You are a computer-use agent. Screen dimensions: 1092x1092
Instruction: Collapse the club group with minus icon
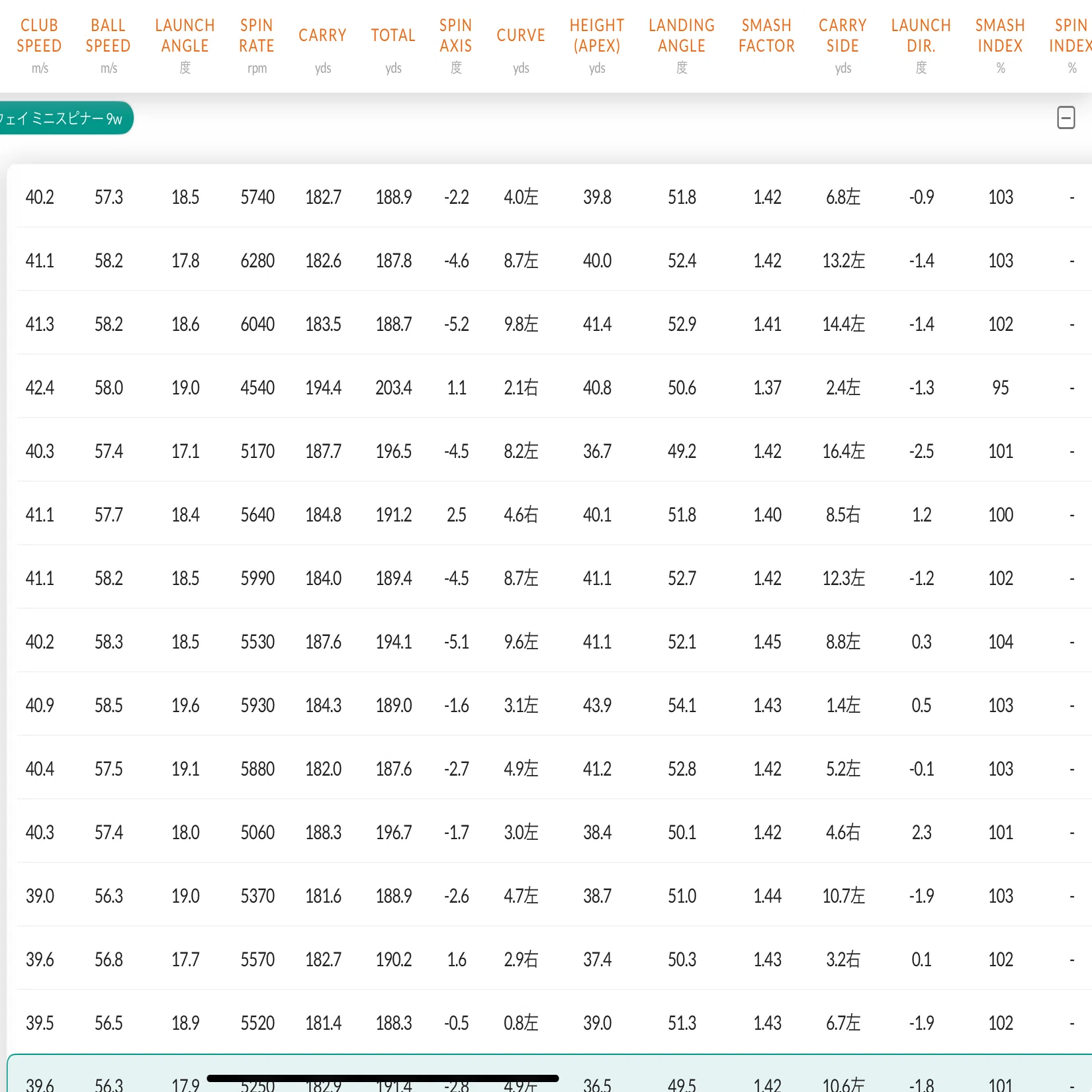point(1066,118)
